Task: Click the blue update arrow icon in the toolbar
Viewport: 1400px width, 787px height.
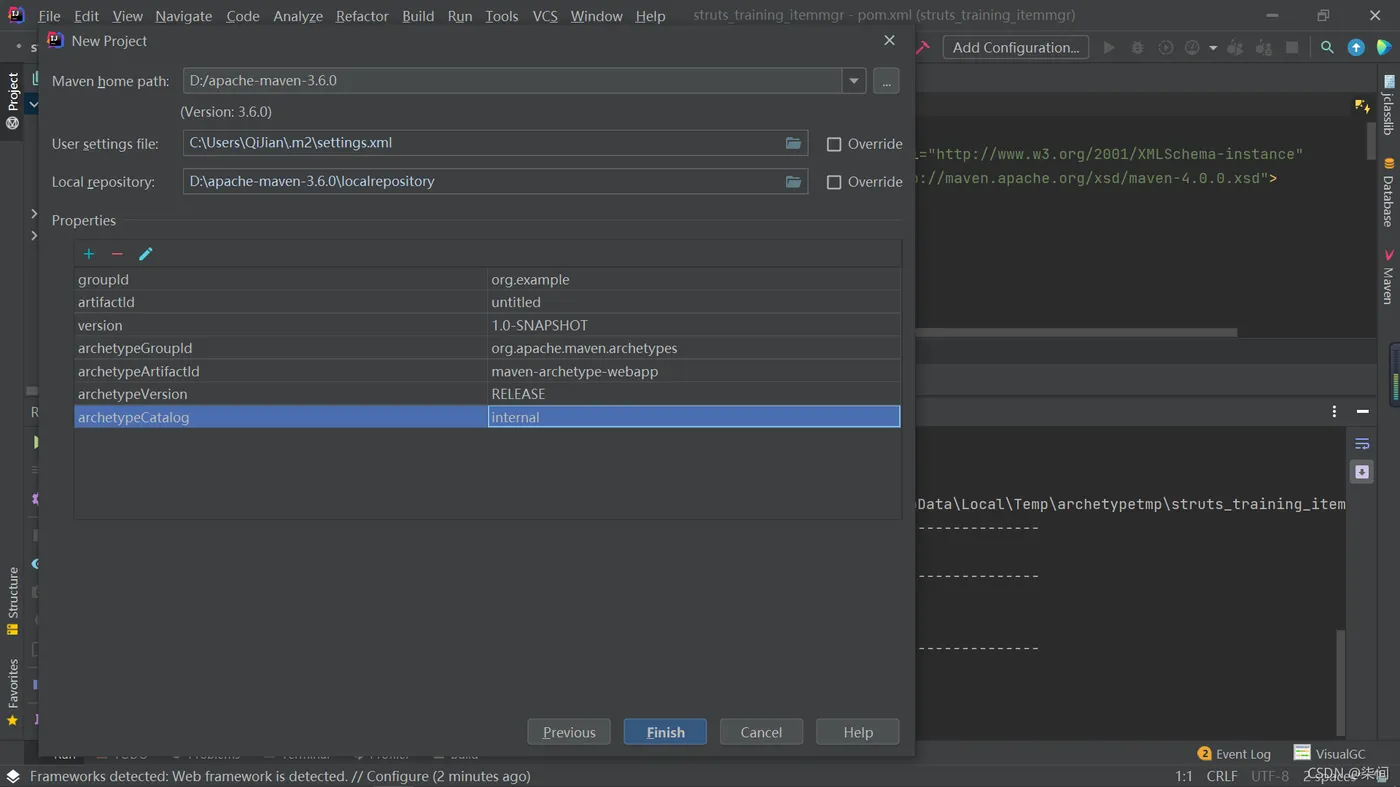Action: [x=1356, y=47]
